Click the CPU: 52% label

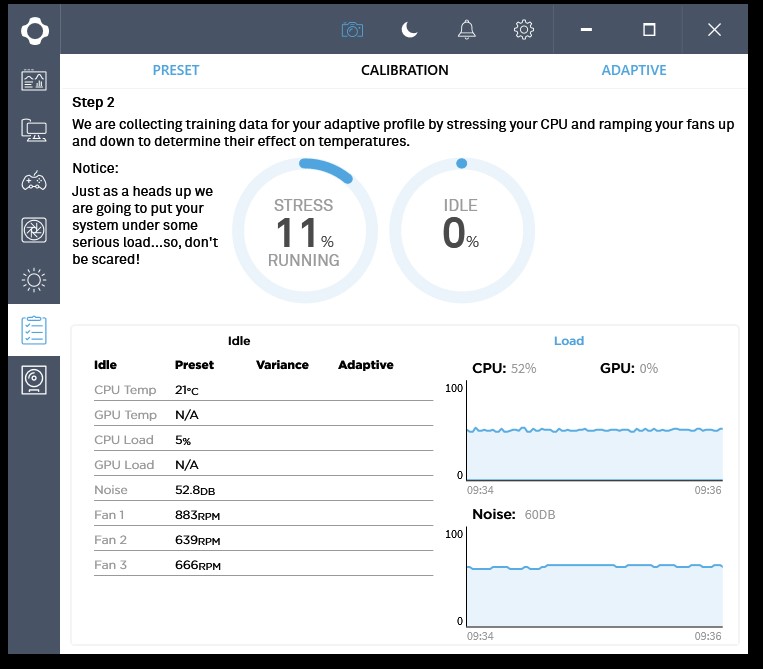coord(504,368)
